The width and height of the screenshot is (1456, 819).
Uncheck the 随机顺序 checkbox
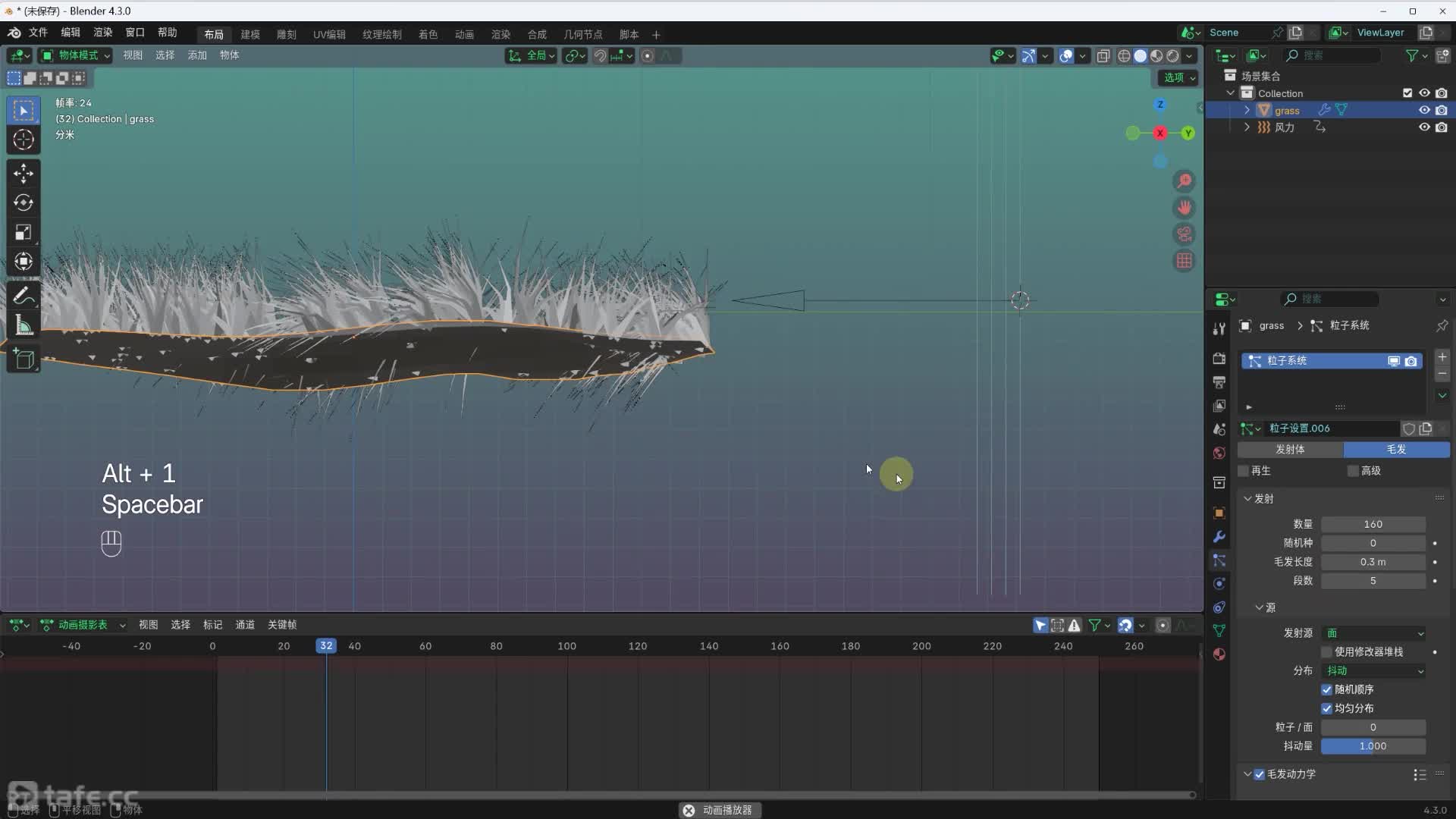point(1326,689)
